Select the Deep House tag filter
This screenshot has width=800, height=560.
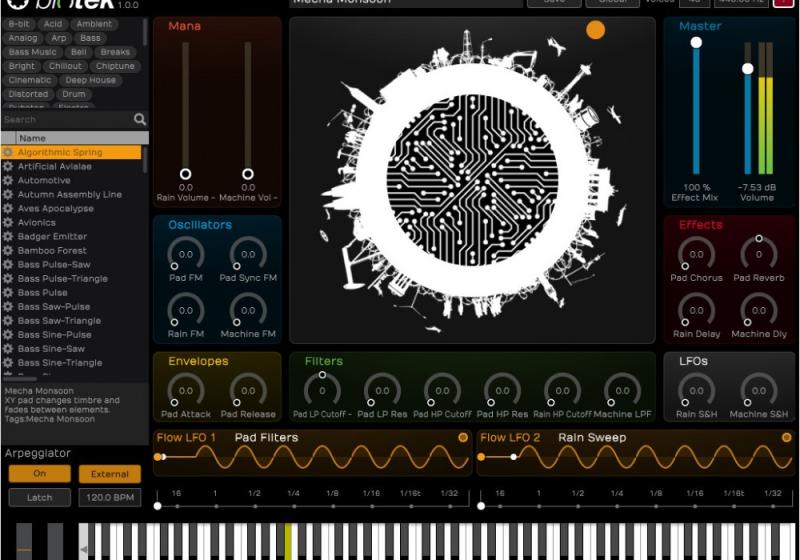click(x=90, y=80)
